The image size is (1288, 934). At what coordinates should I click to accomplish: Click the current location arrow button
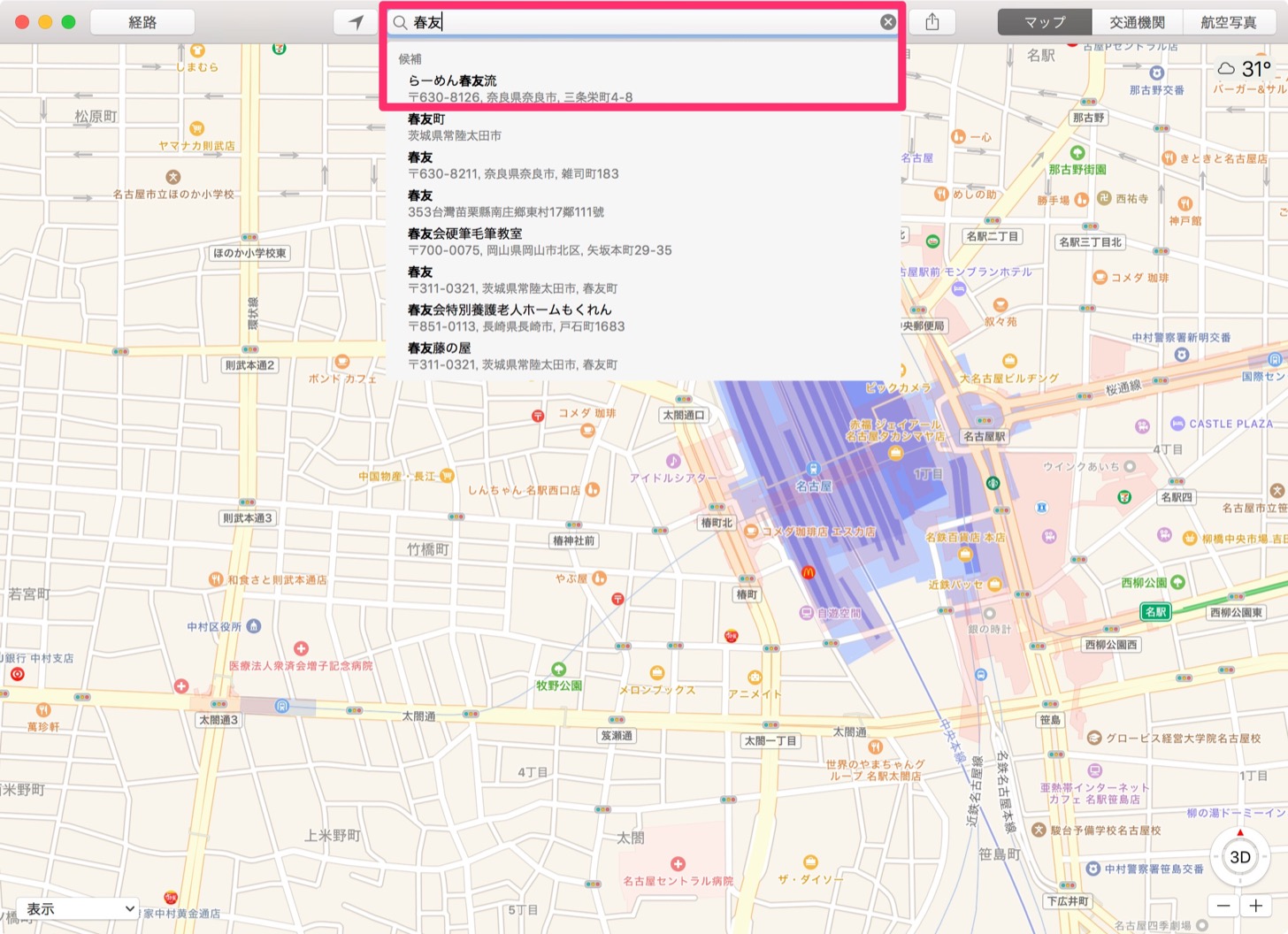point(356,22)
